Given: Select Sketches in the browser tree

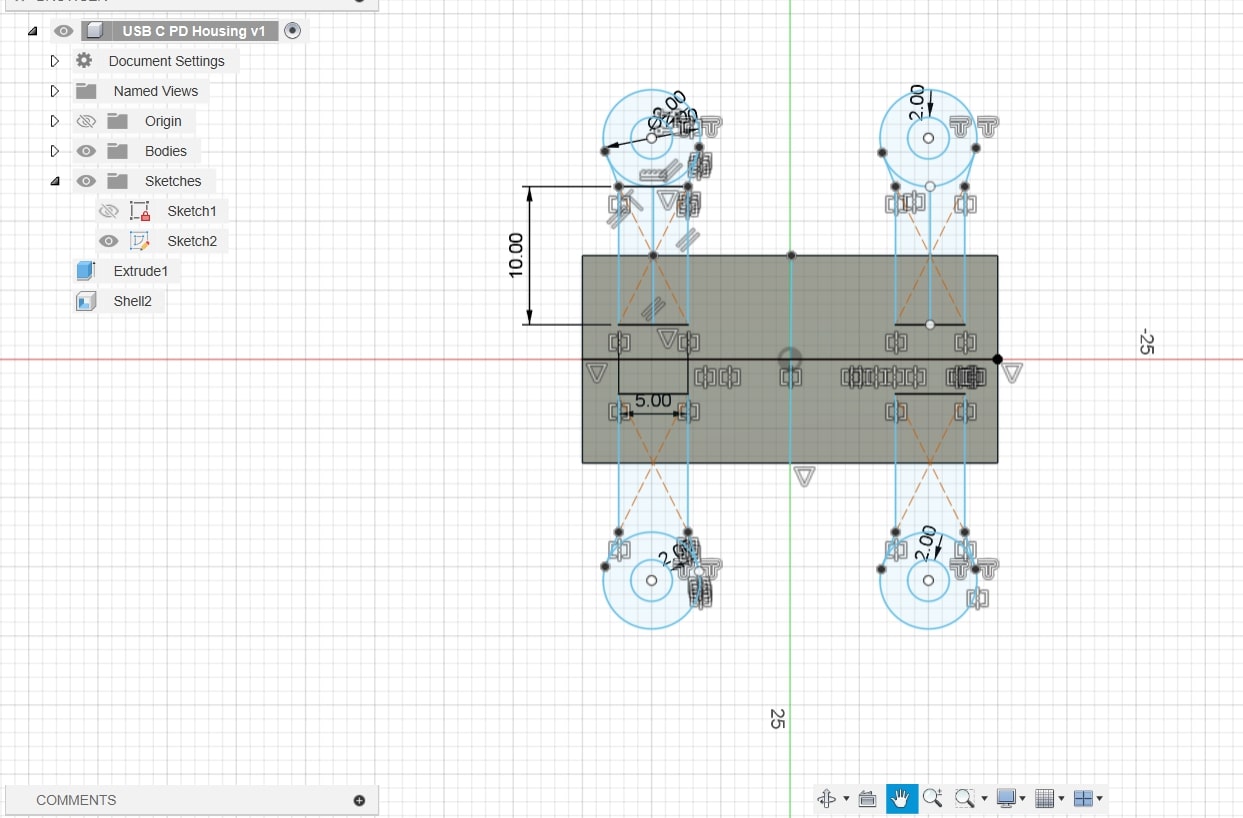Looking at the screenshot, I should click(x=173, y=181).
